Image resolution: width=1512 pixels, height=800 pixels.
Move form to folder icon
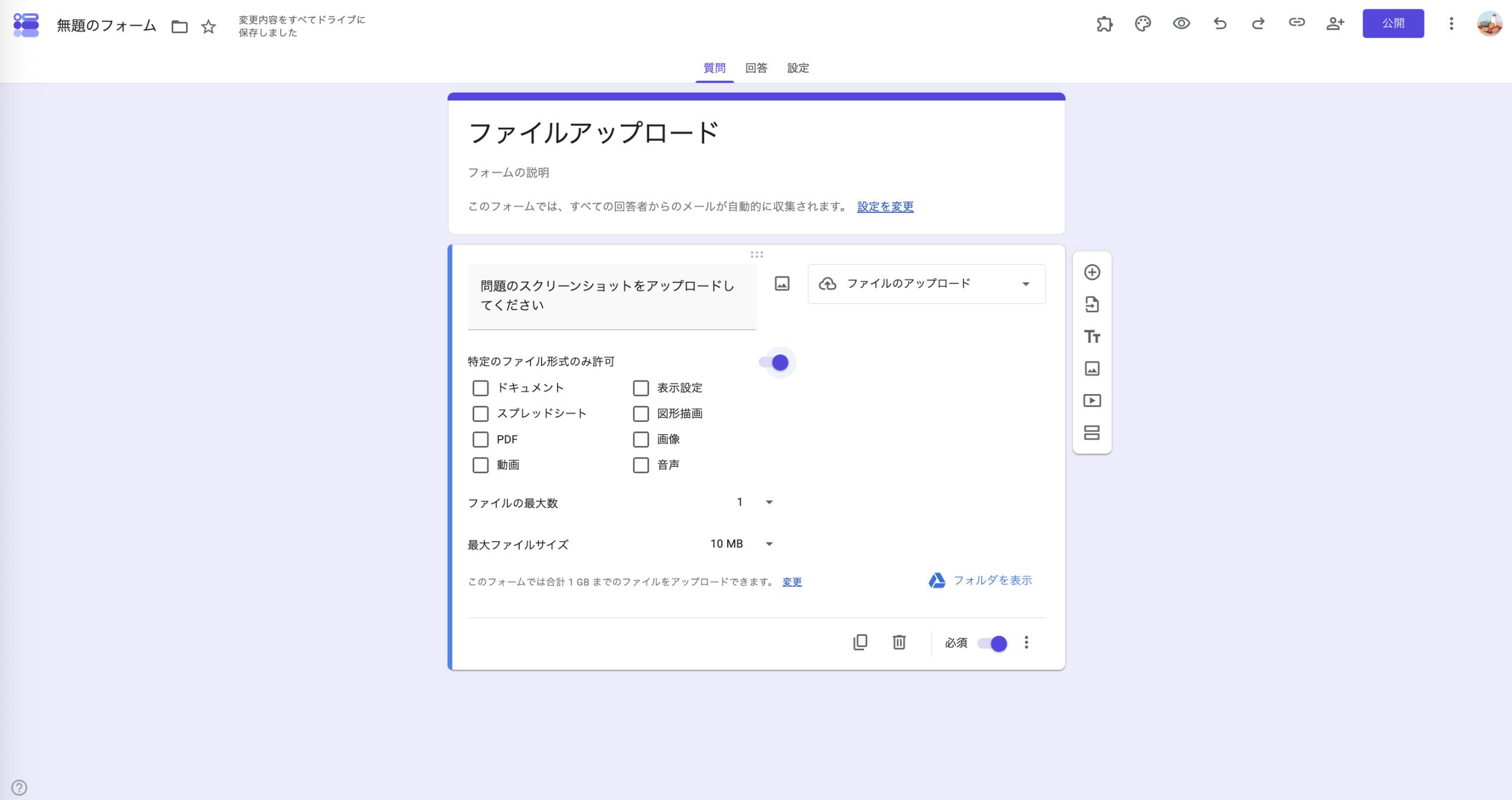coord(180,27)
